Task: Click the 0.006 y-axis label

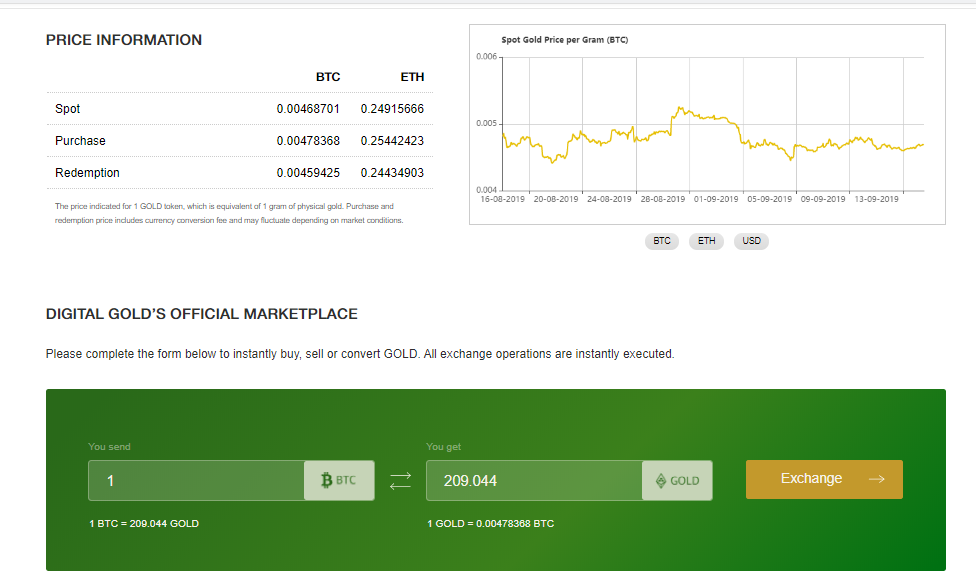Action: (x=487, y=57)
